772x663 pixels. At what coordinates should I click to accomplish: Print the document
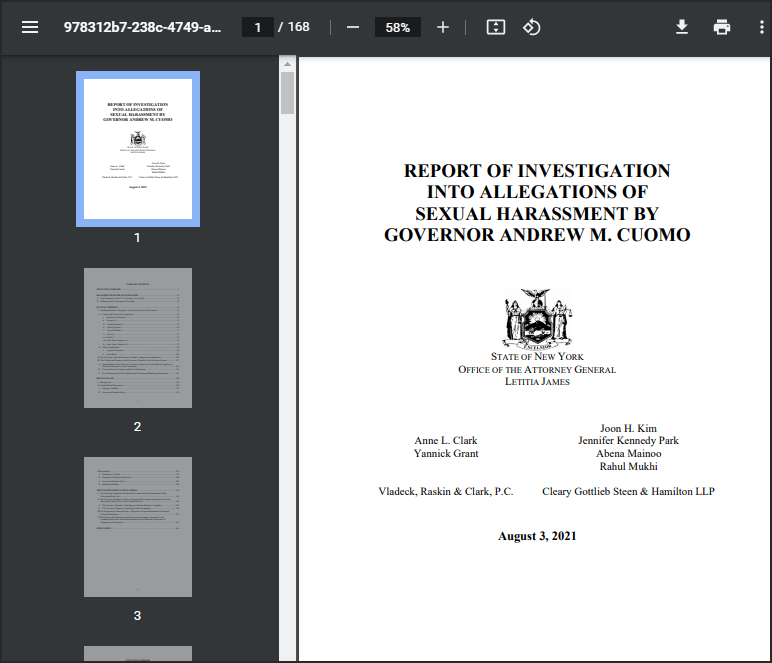pos(722,27)
